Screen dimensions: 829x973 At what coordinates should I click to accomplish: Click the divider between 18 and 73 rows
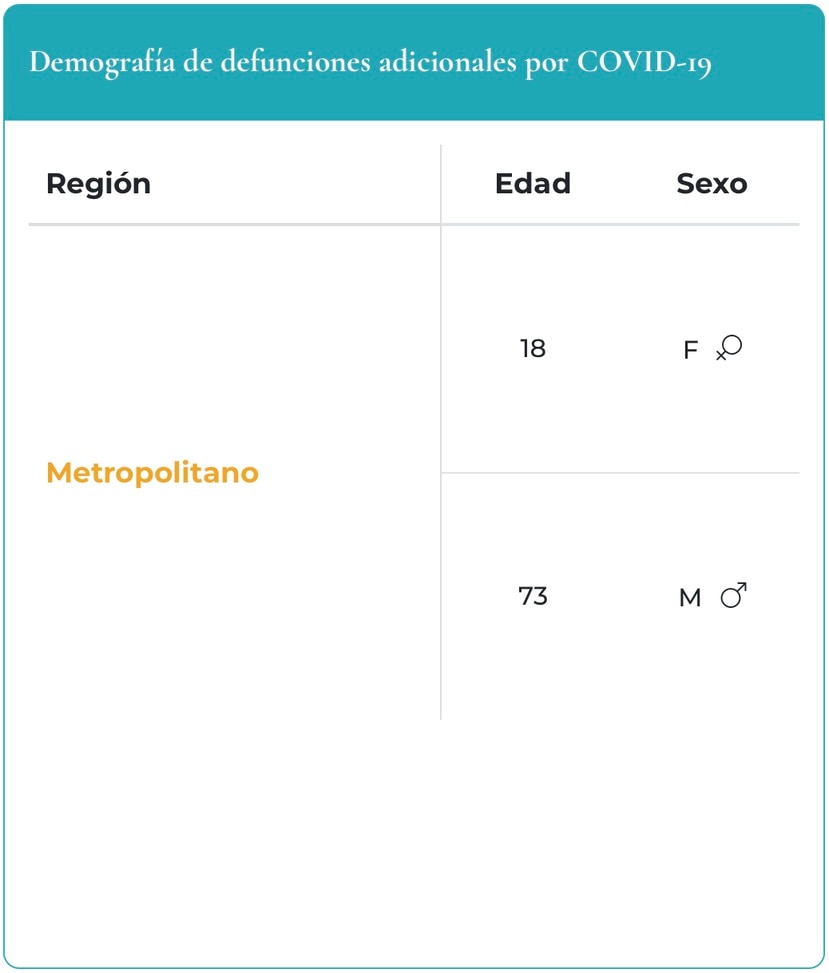[x=621, y=473]
